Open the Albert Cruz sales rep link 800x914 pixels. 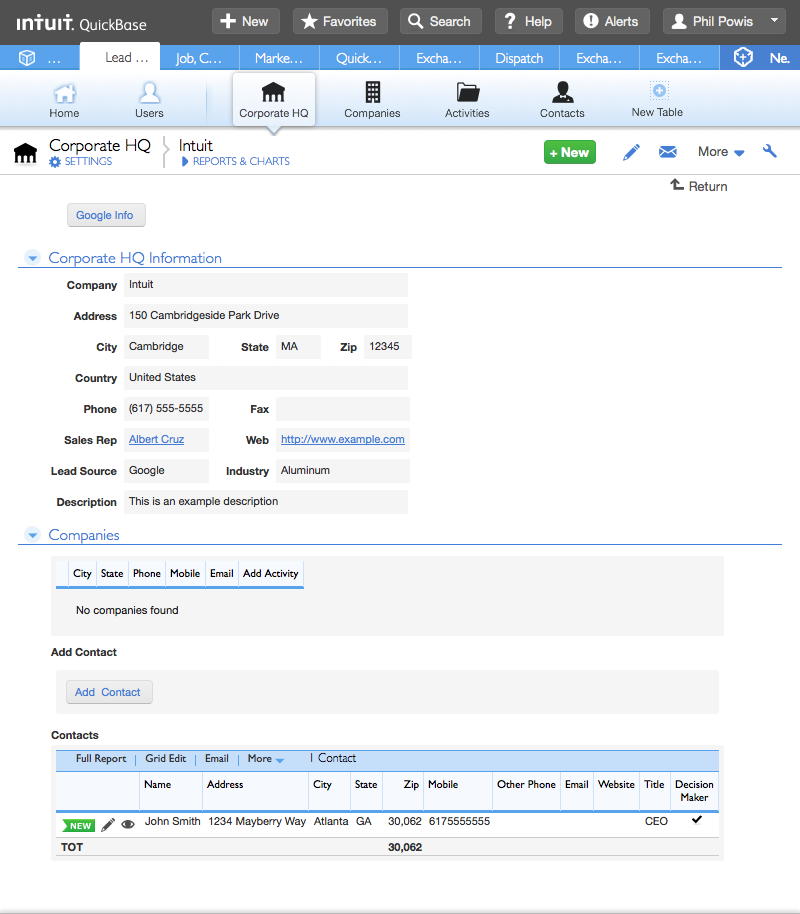(x=156, y=440)
